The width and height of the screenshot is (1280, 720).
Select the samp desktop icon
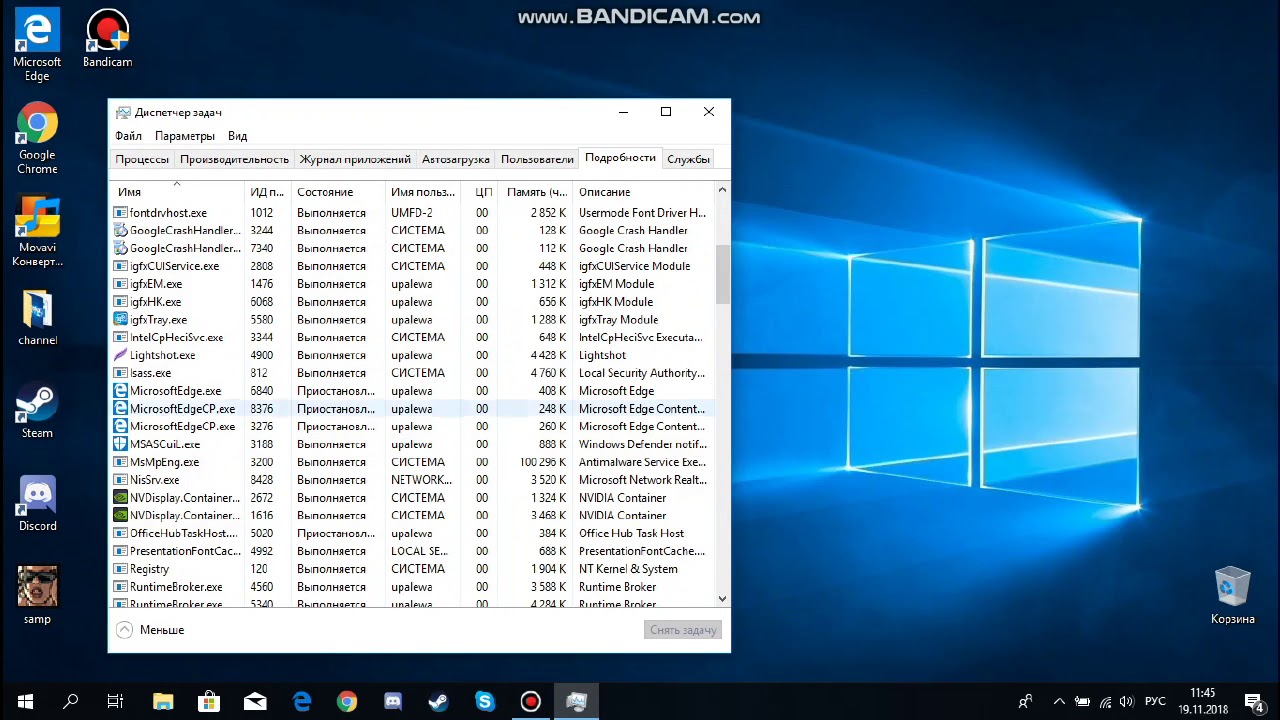(x=37, y=596)
